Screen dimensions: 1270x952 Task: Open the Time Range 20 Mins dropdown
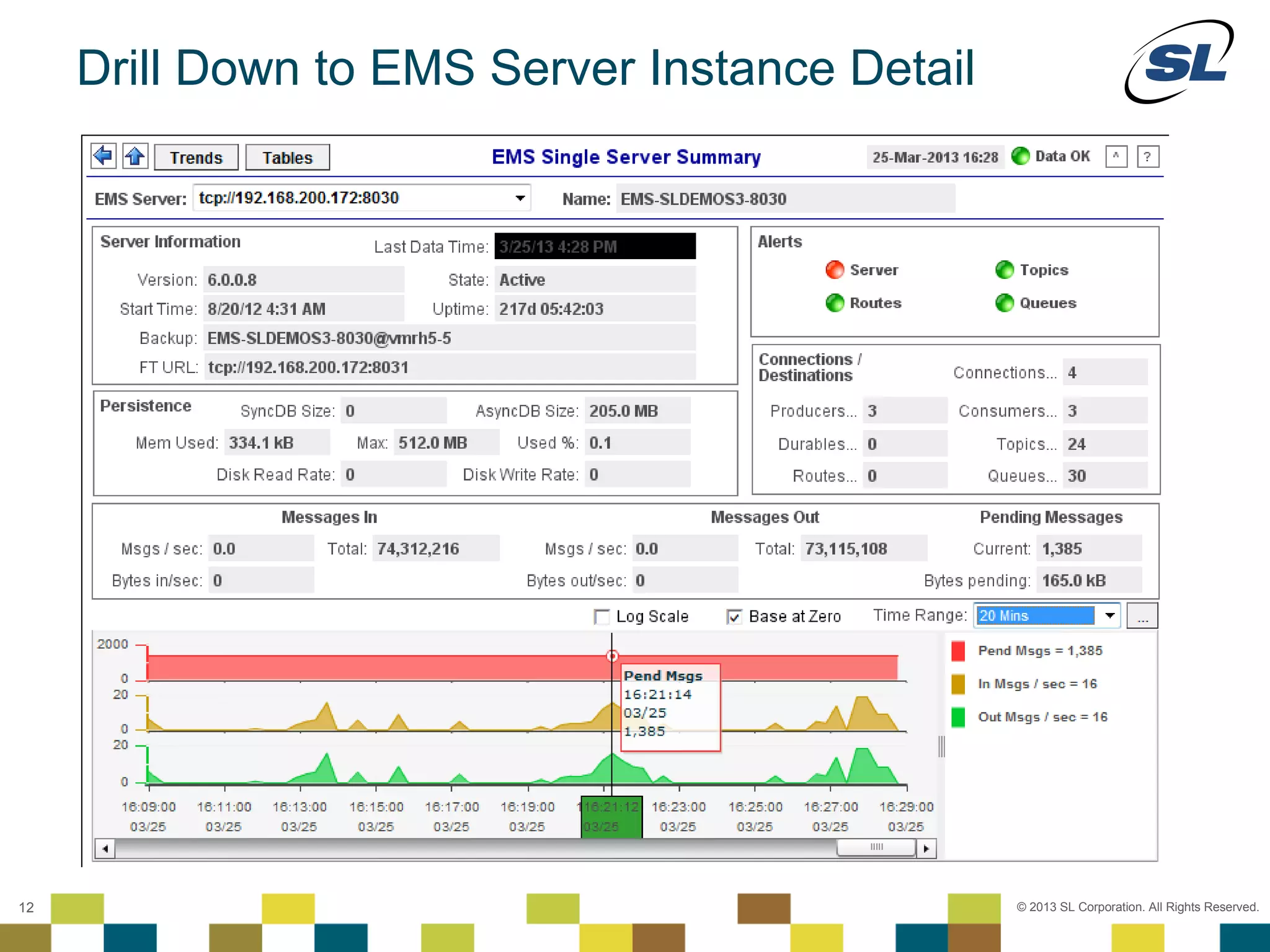[x=1047, y=615]
